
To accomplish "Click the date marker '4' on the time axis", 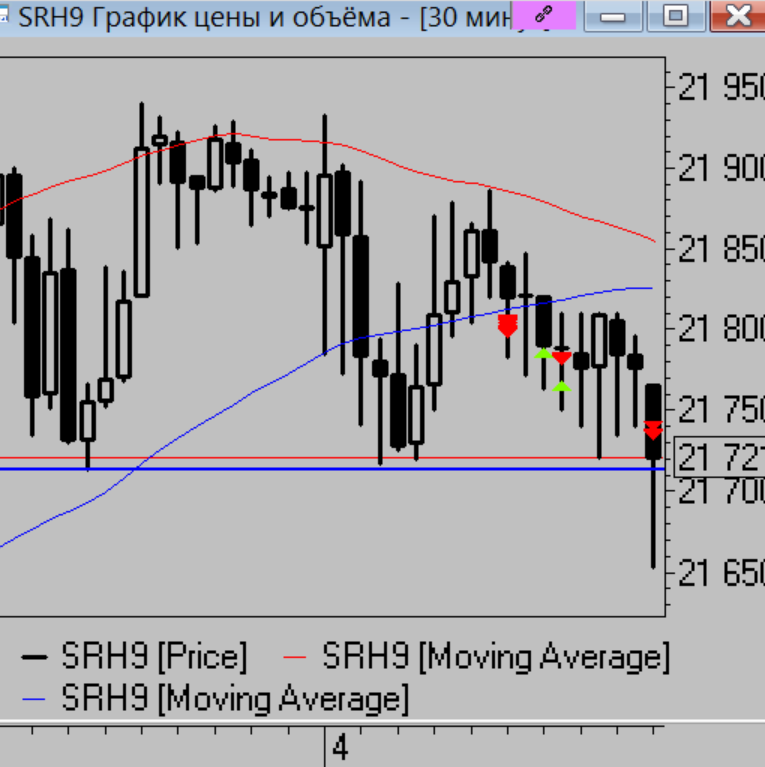I will 341,747.
